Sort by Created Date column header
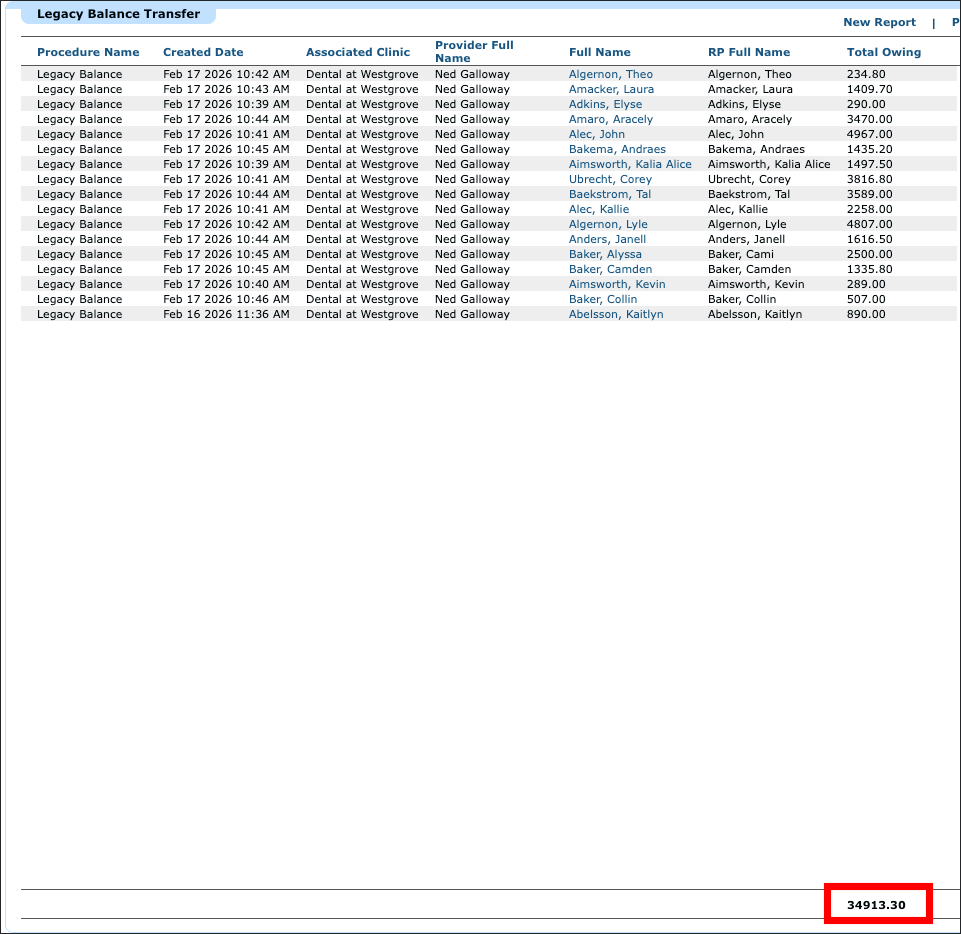The image size is (961, 934). tap(203, 52)
